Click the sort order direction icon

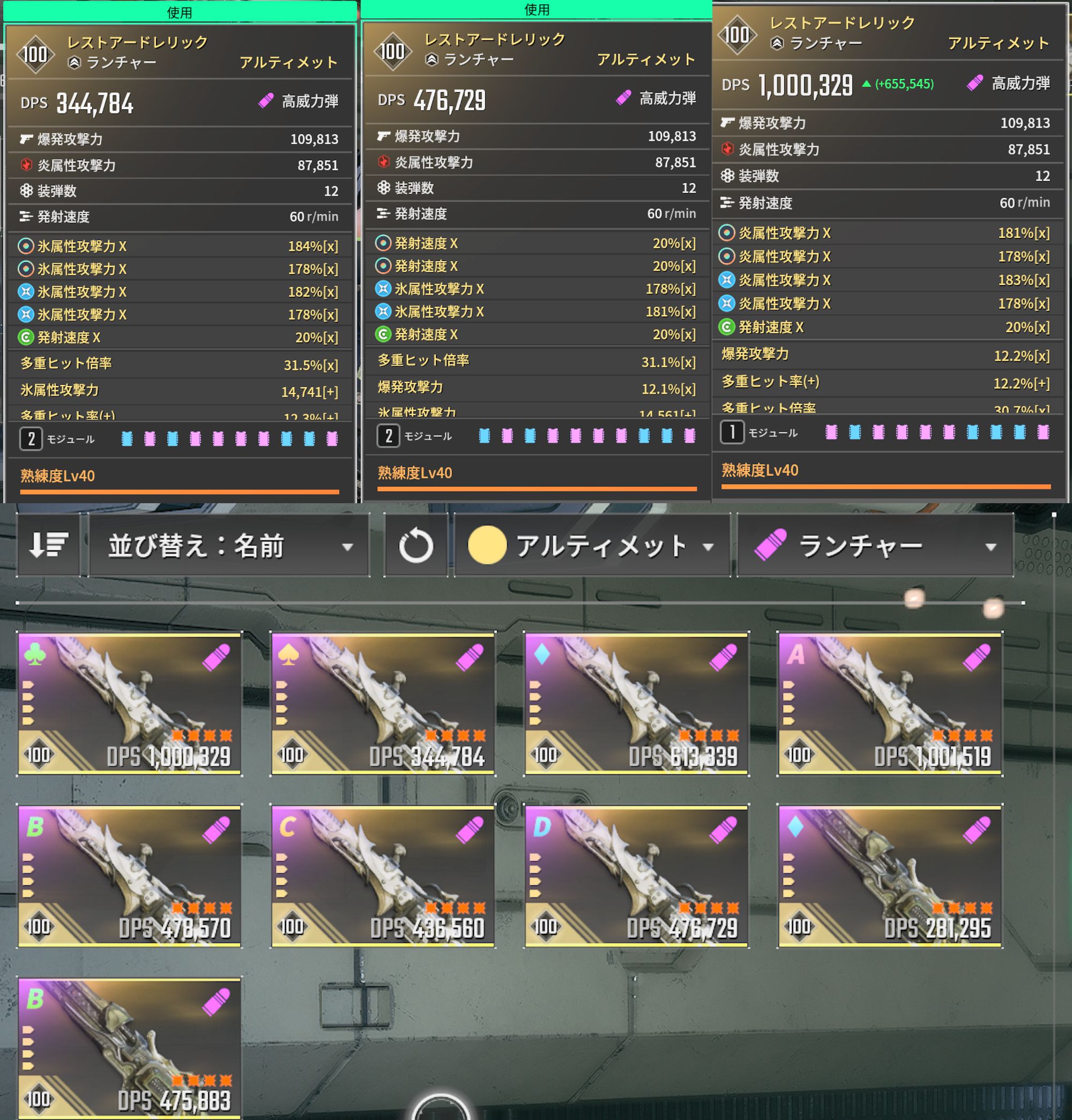49,545
